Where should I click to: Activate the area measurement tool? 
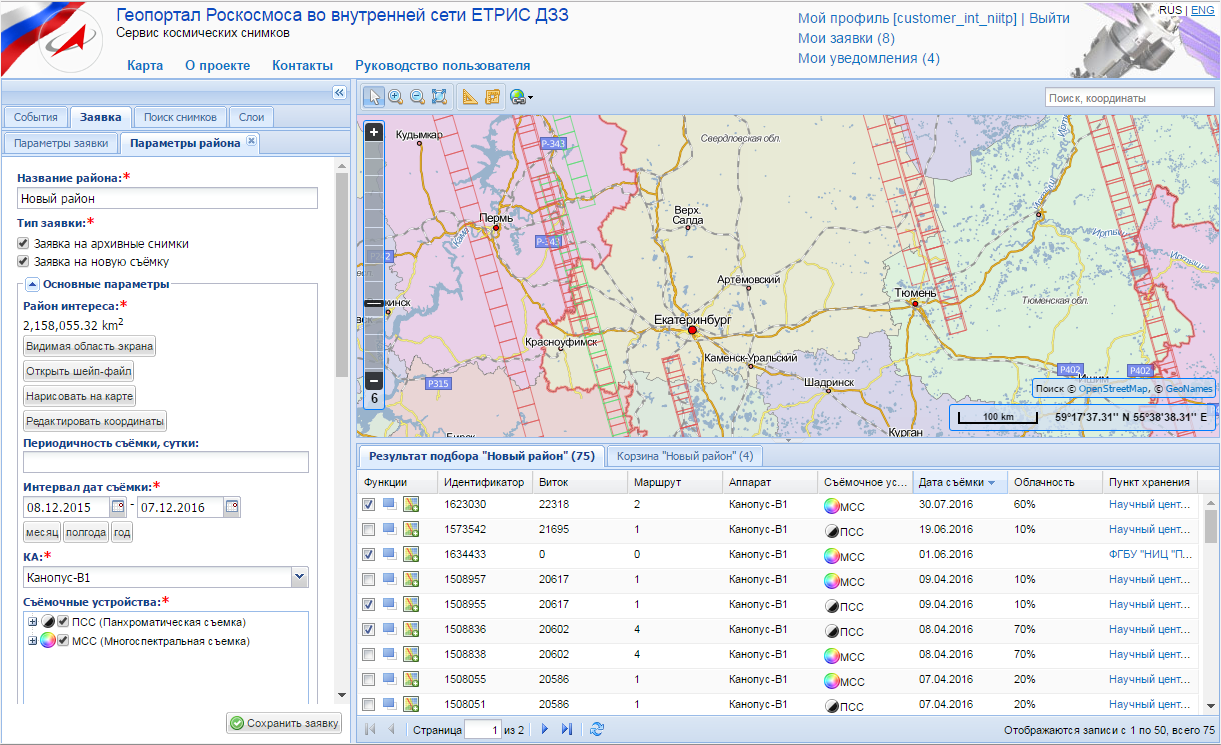pyautogui.click(x=492, y=97)
